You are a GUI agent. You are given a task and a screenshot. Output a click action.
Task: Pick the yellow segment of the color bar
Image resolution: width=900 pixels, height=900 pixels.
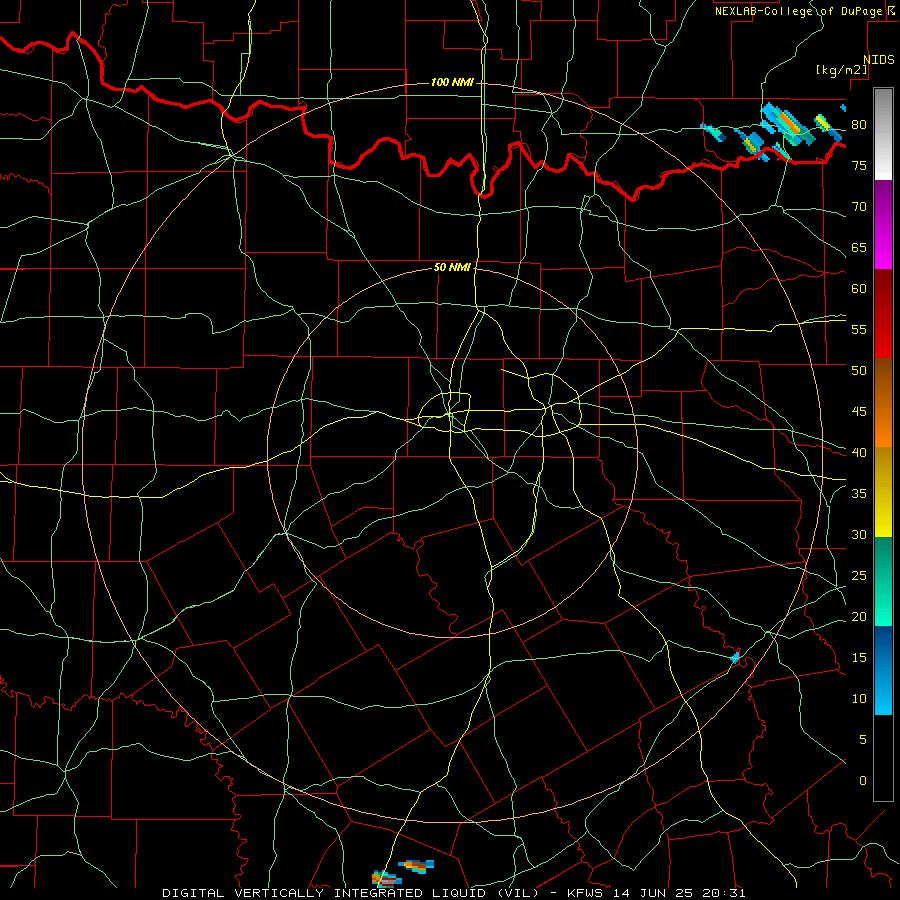click(883, 492)
